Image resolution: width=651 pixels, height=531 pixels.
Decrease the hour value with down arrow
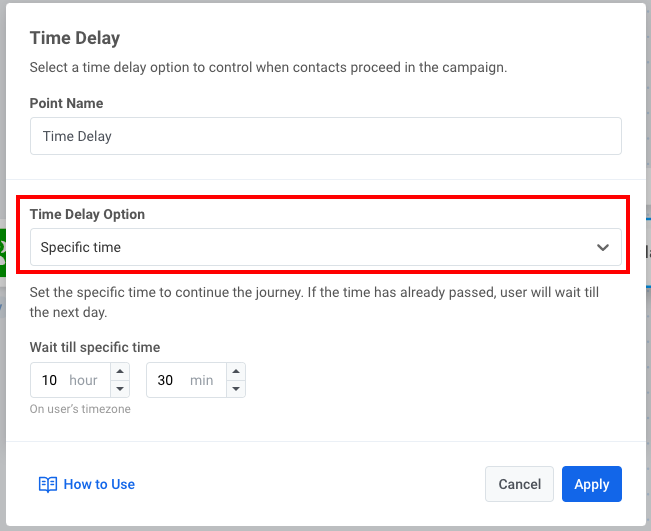point(120,389)
